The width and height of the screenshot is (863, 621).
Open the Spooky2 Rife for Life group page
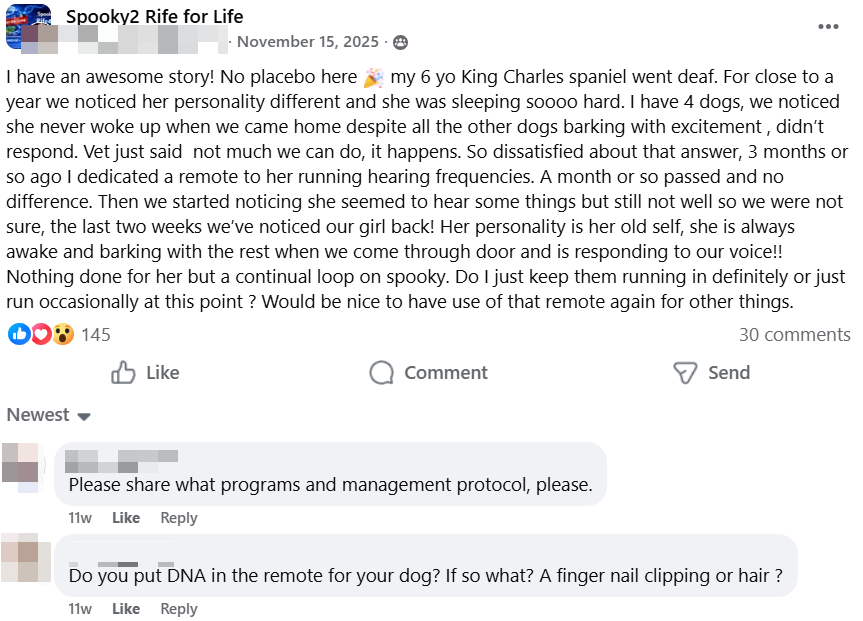point(154,17)
